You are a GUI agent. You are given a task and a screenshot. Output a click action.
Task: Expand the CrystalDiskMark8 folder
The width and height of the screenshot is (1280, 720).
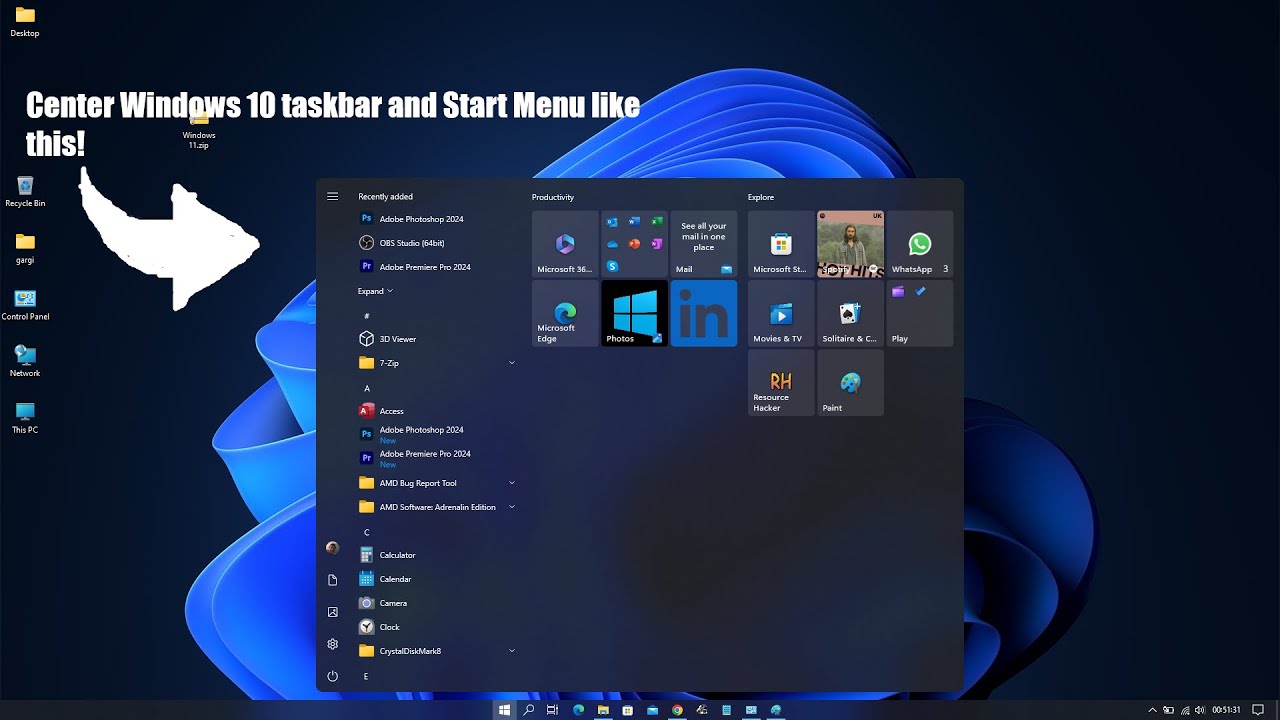pos(437,651)
